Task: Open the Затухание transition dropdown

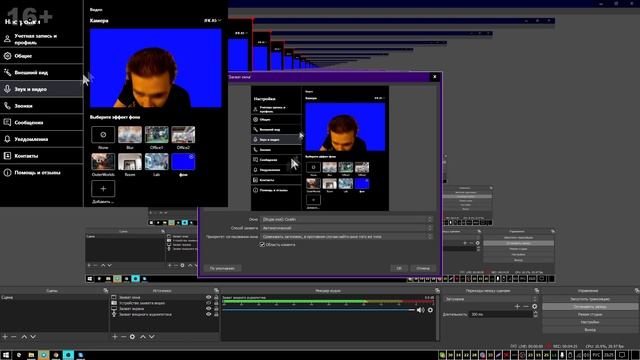Action: (491, 299)
